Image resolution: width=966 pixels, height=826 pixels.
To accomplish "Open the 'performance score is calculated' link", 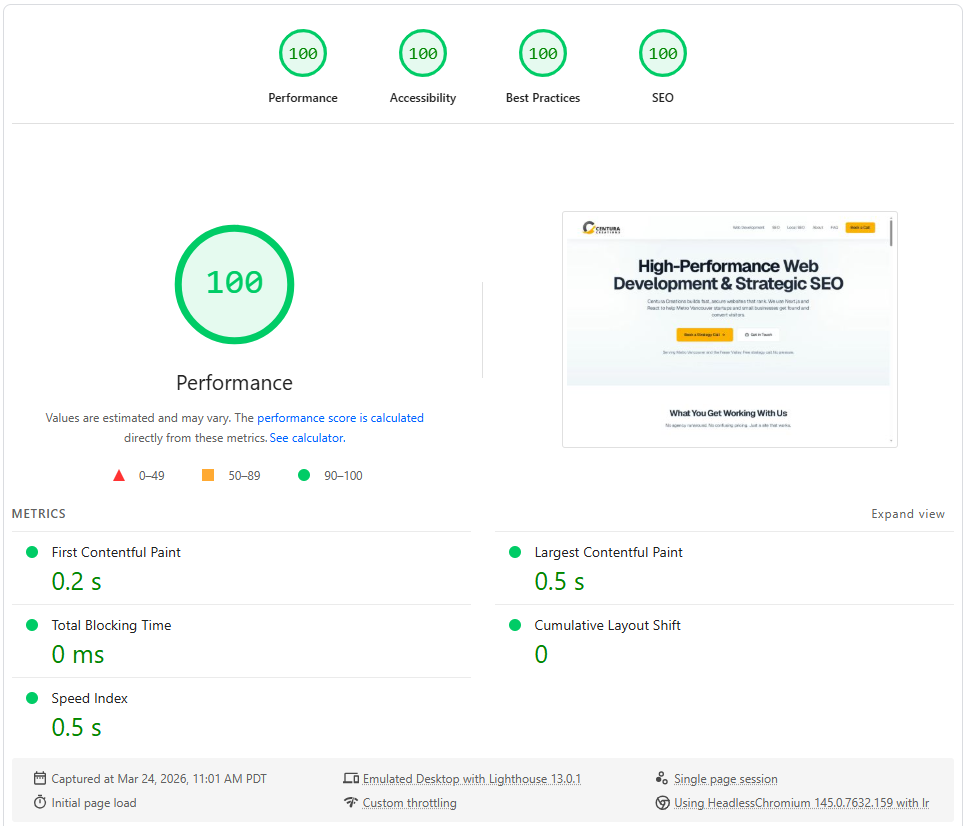I will (340, 418).
